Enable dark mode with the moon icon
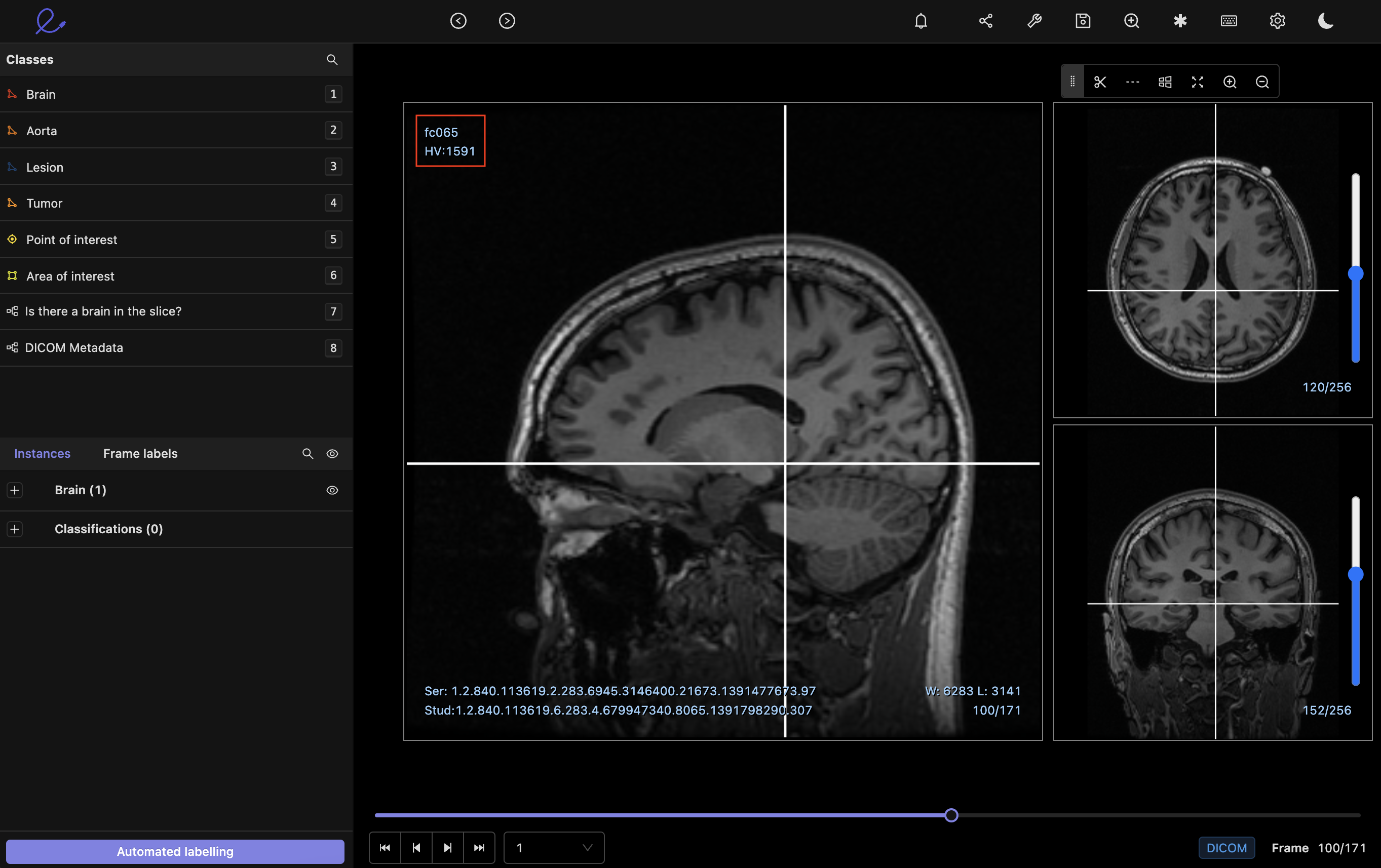The height and width of the screenshot is (868, 1381). [x=1326, y=21]
